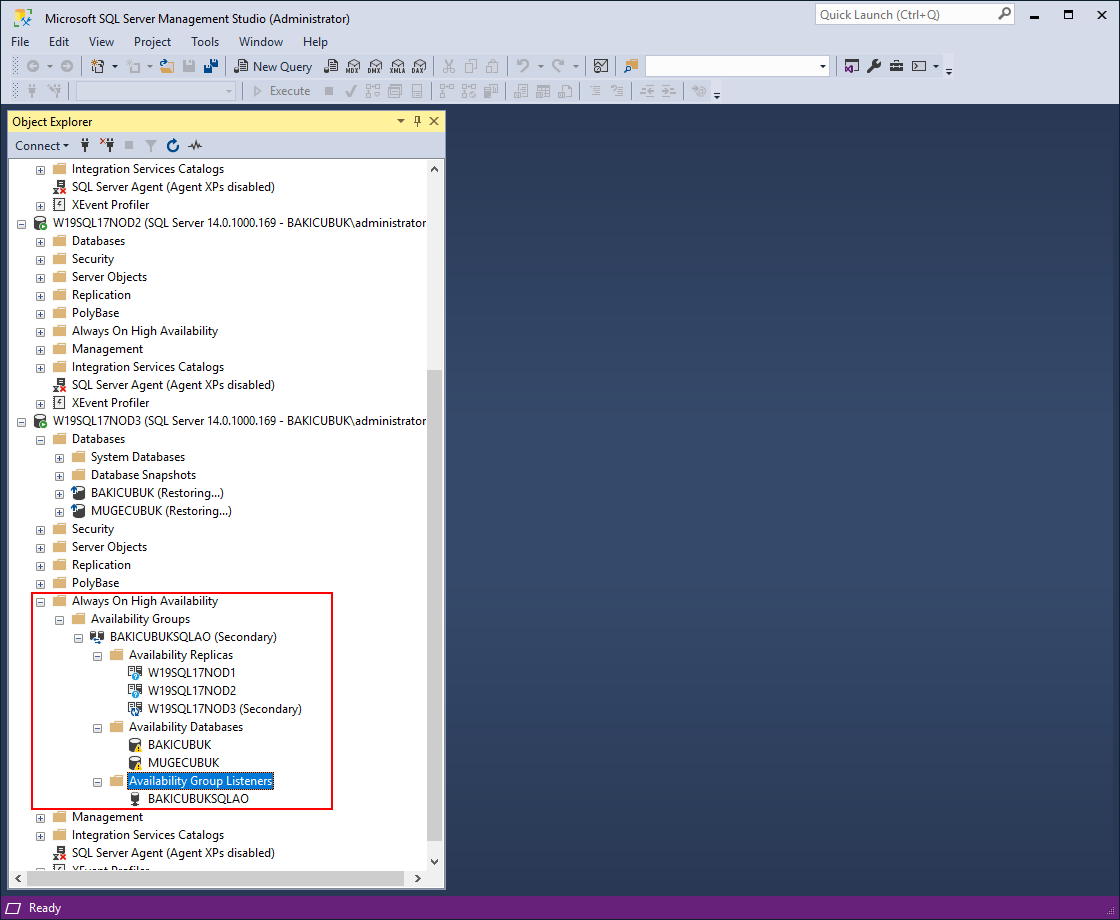
Task: Click Object Explorer horizontal scrollbar right arrow
Action: click(x=418, y=879)
